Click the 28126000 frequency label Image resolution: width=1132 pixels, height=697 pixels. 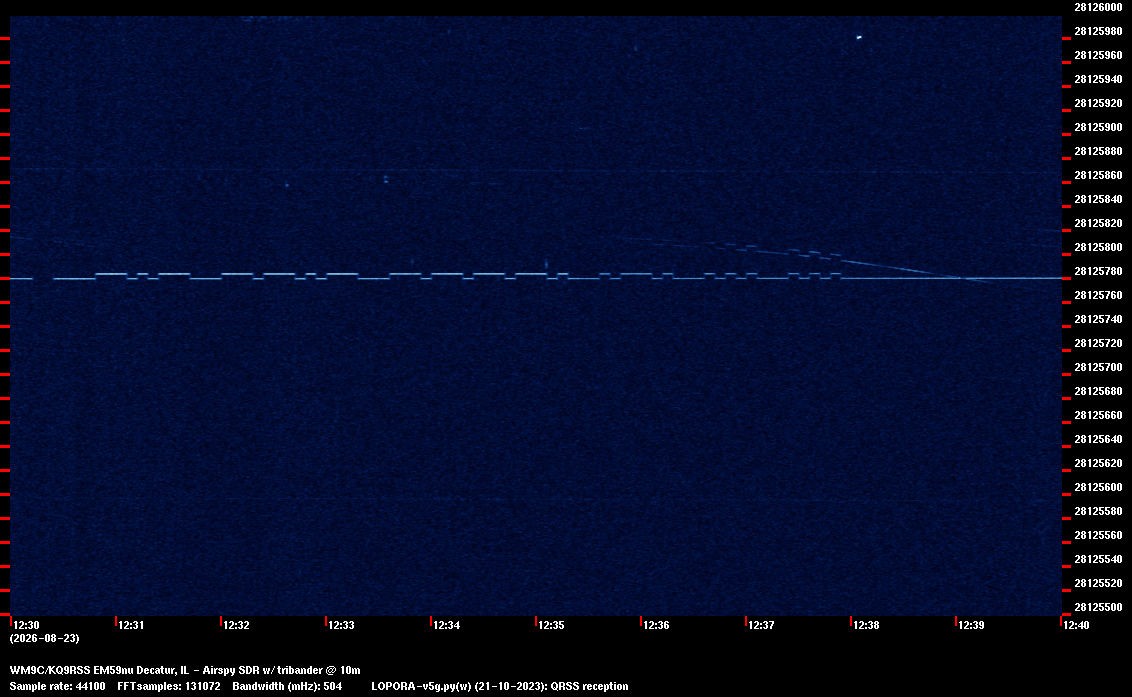pos(1098,7)
